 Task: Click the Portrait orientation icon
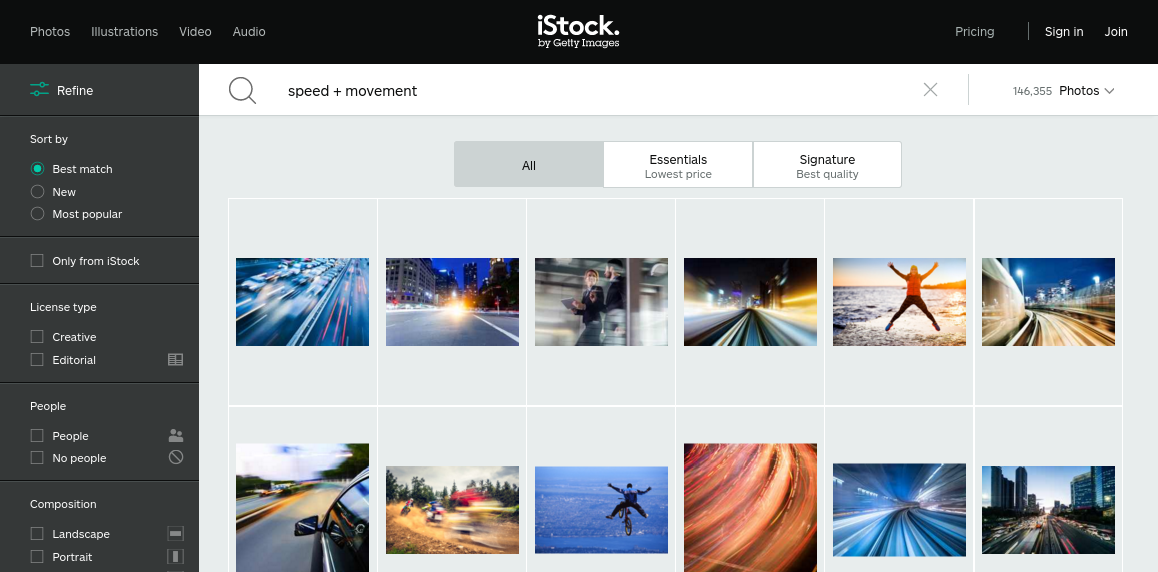coord(176,557)
